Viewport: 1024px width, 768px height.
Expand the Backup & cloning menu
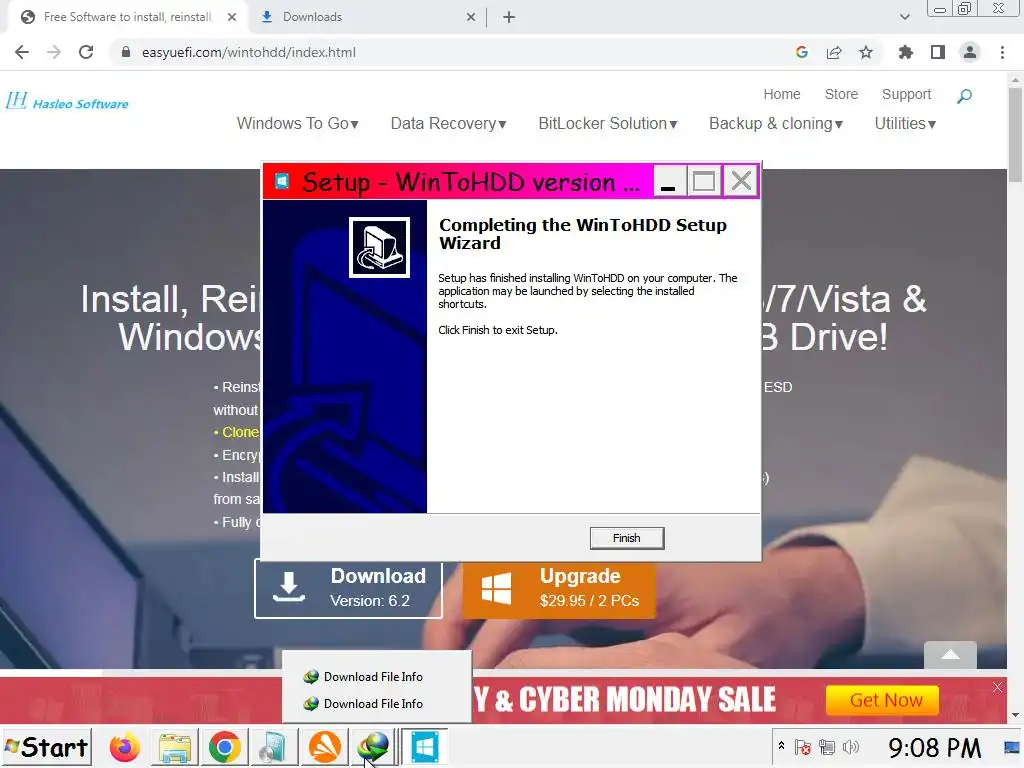[776, 123]
